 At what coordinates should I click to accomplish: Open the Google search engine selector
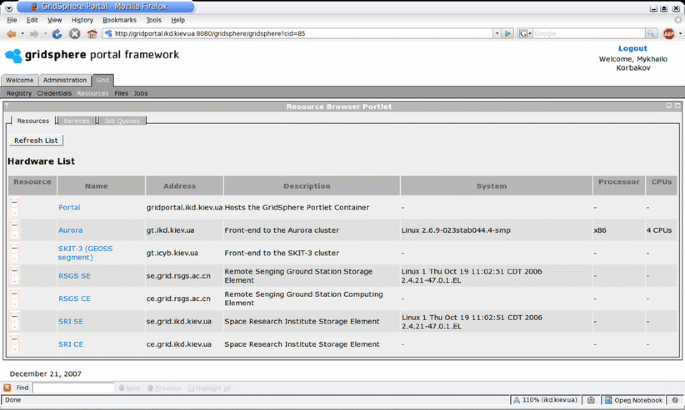click(x=524, y=34)
